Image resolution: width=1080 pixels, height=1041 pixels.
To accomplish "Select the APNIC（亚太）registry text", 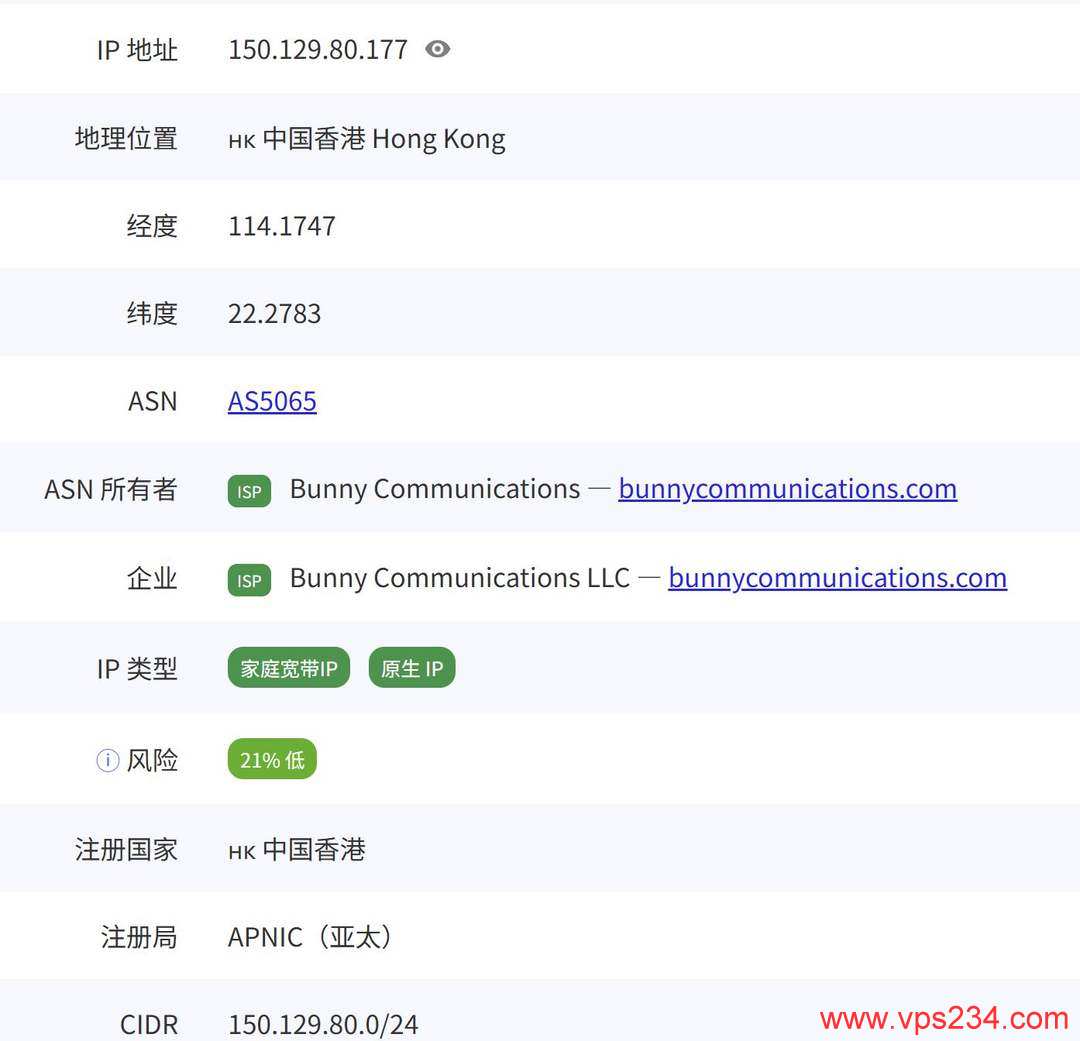I will 311,937.
